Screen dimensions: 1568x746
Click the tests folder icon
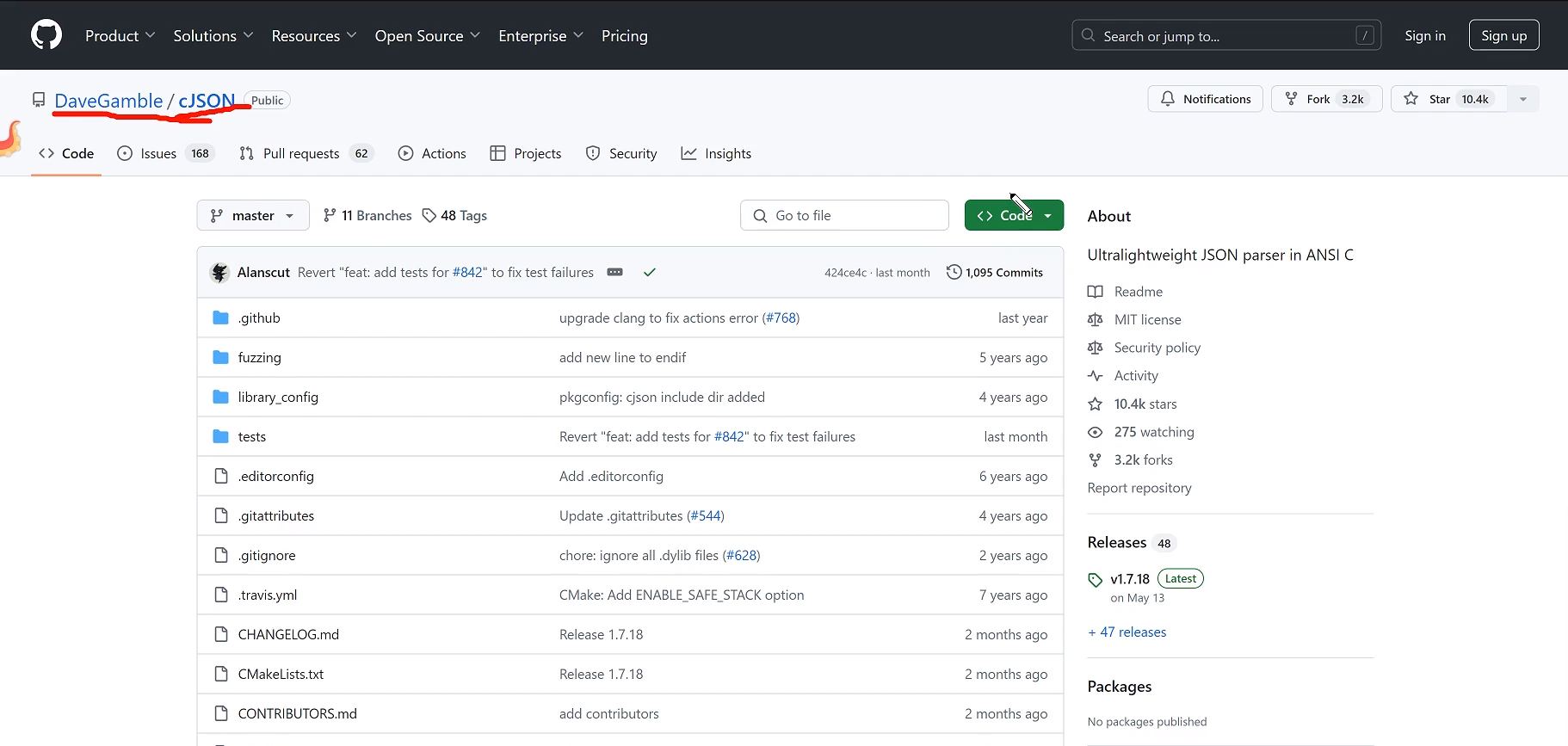click(x=221, y=436)
